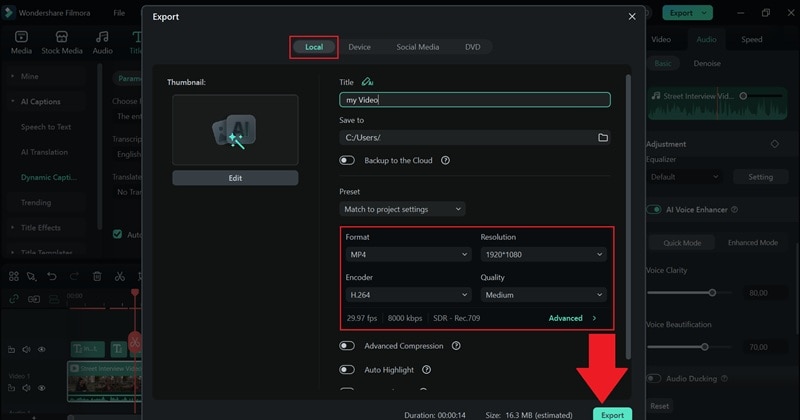
Task: Click the scissors Split icon in timeline toolbar
Action: click(120, 276)
